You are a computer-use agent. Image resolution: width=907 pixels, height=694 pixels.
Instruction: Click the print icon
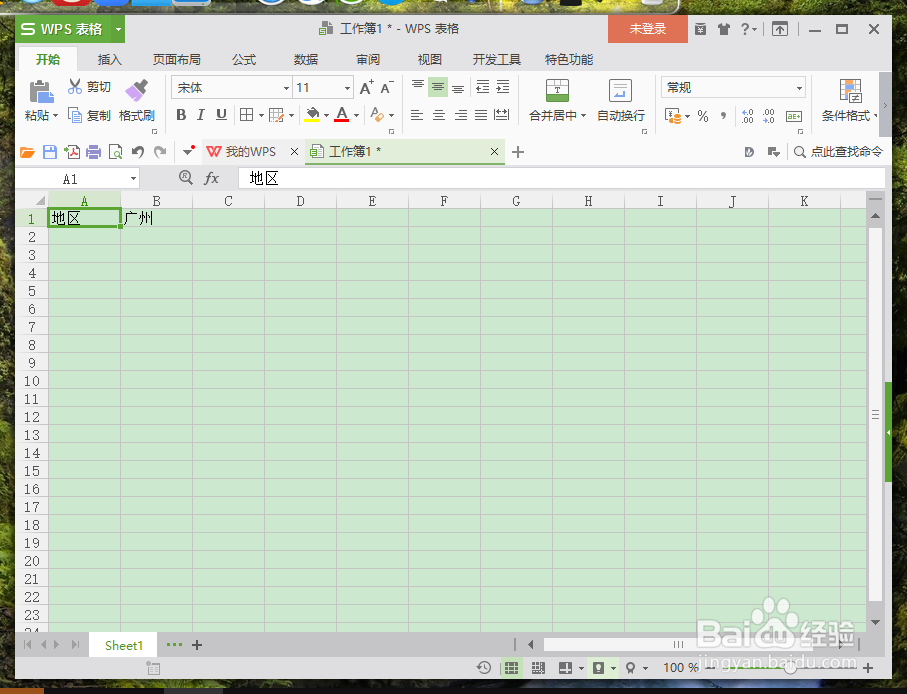click(93, 152)
